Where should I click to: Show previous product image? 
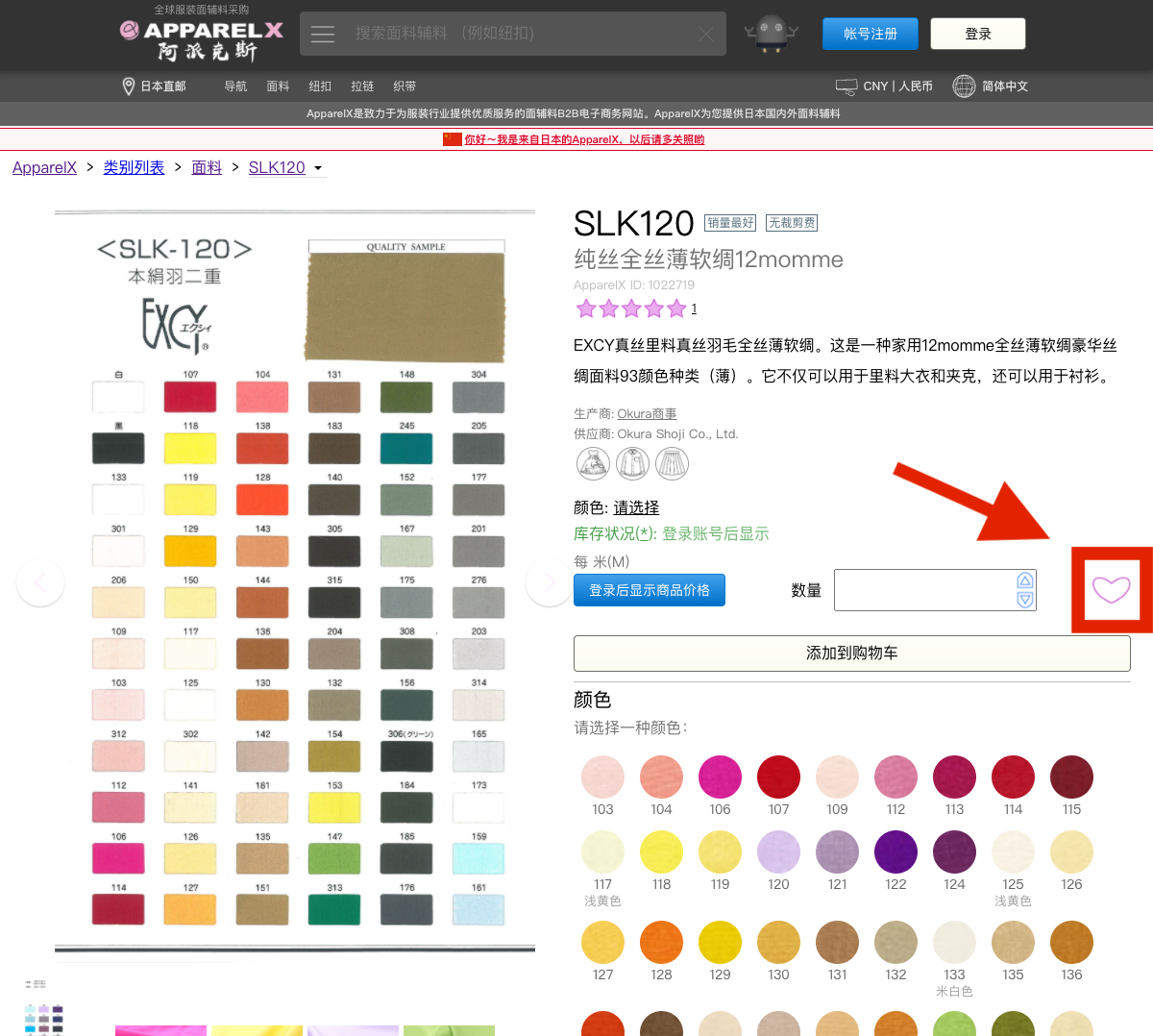point(40,581)
